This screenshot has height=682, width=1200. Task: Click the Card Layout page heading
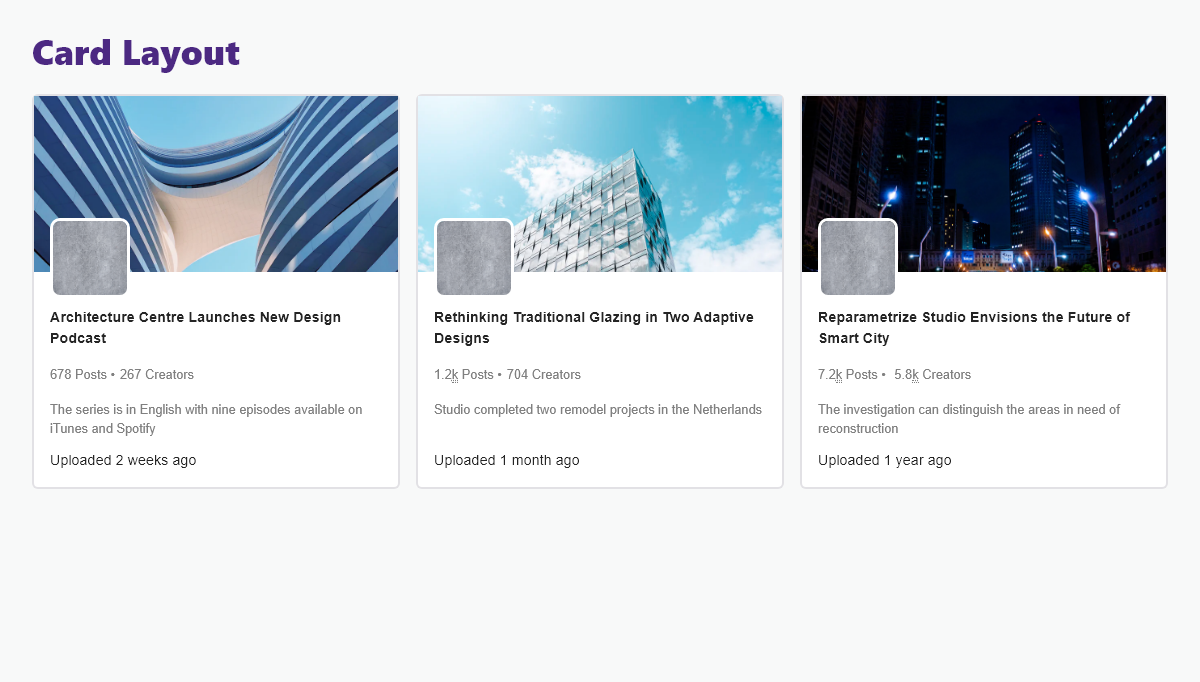tap(136, 53)
